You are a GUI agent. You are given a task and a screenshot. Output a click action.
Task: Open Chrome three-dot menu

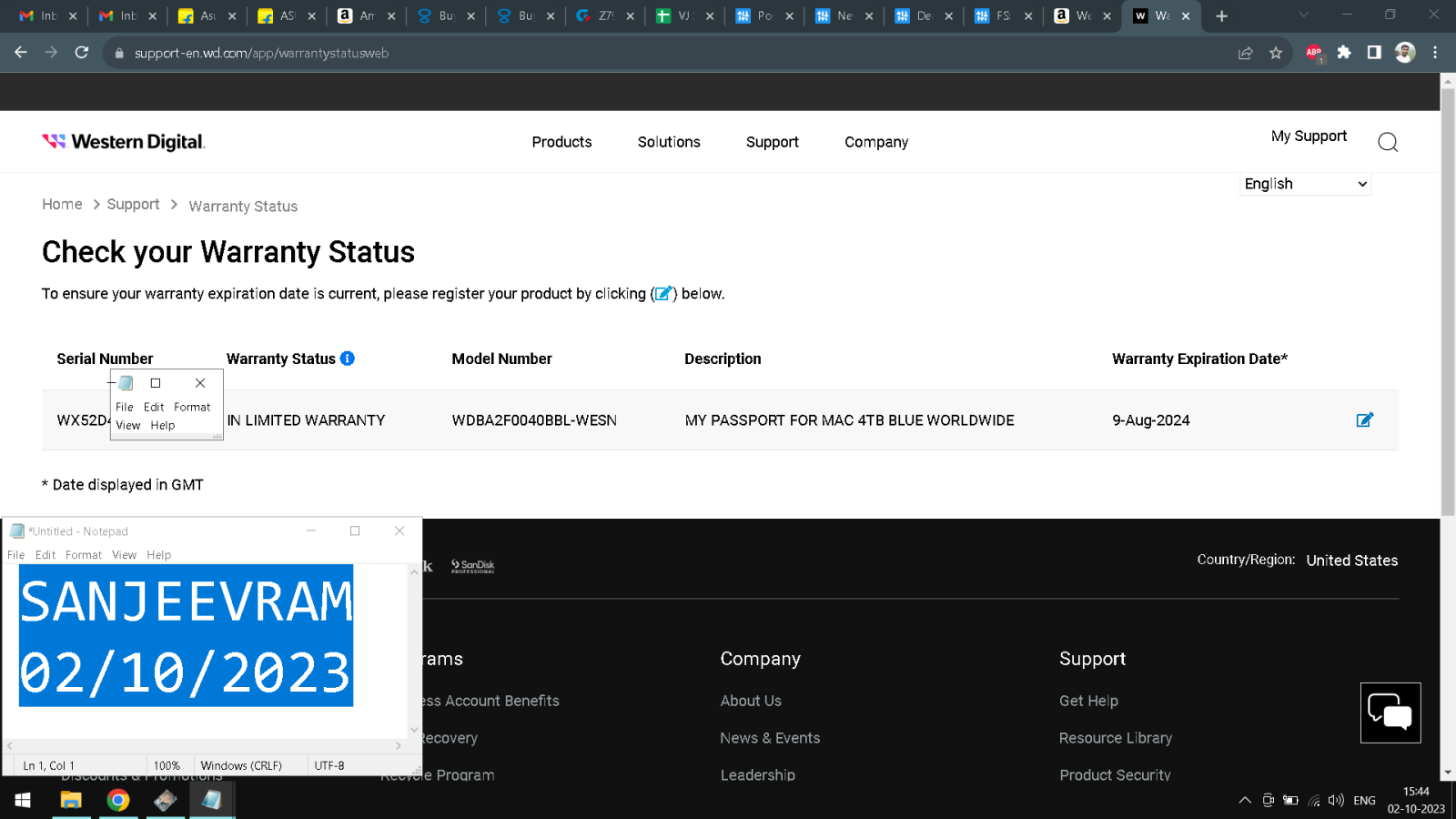tap(1435, 53)
